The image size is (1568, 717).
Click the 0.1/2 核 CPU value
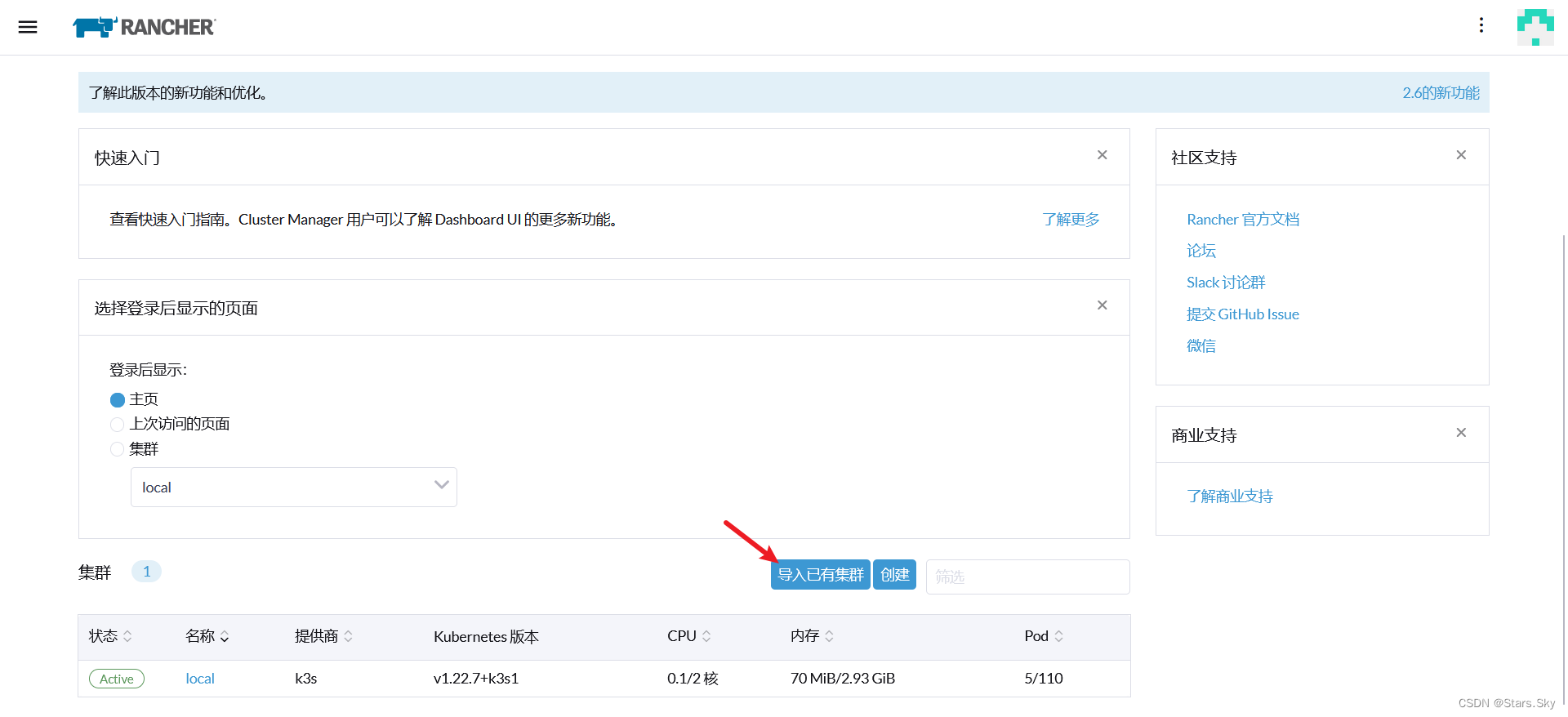tap(693, 679)
